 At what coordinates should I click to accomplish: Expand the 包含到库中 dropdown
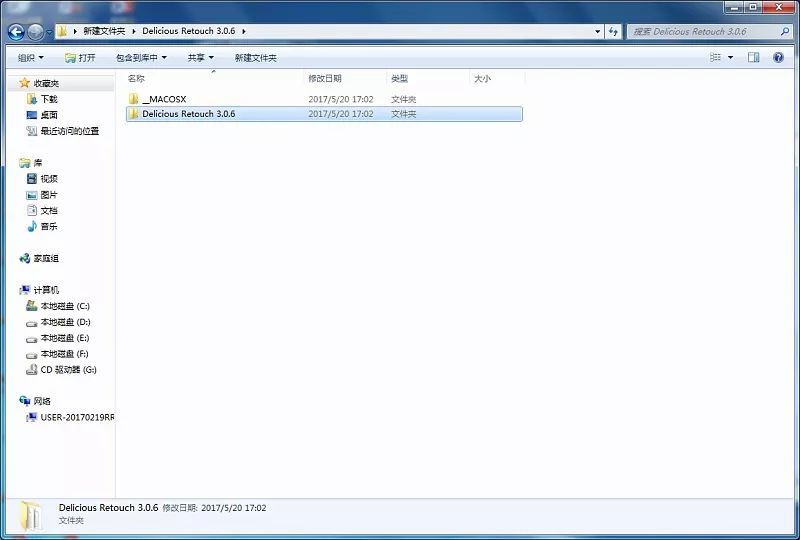141,58
